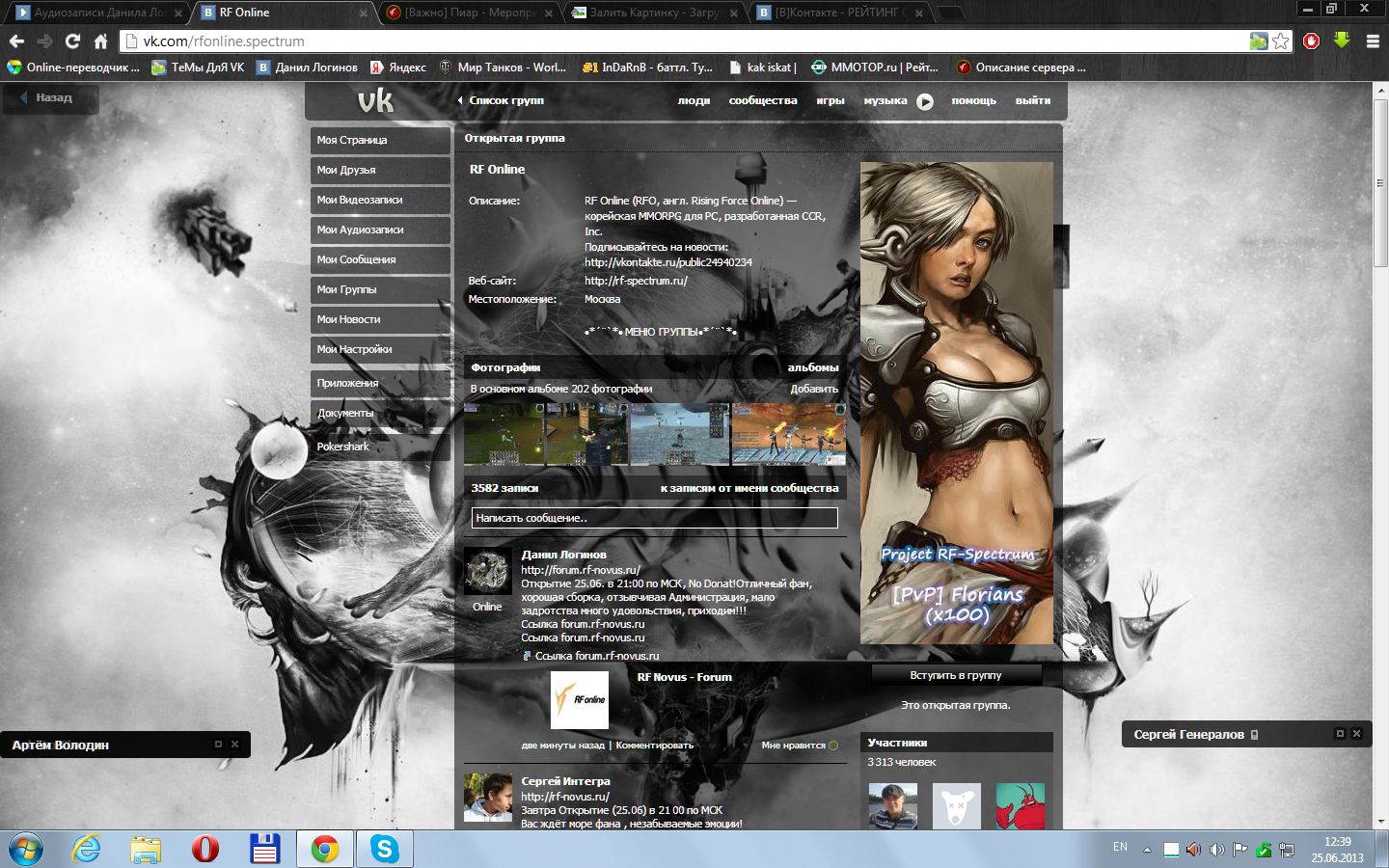Viewport: 1389px width, 868px height.
Task: Close the Сергей Генералов chat box
Action: (x=1356, y=734)
